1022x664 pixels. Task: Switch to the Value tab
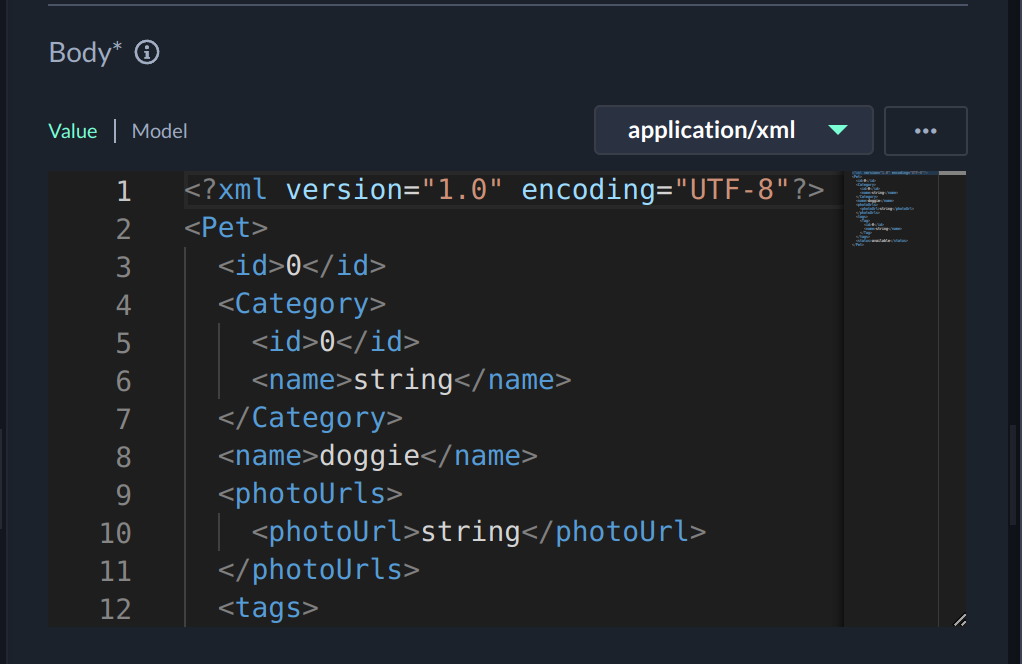pos(73,131)
